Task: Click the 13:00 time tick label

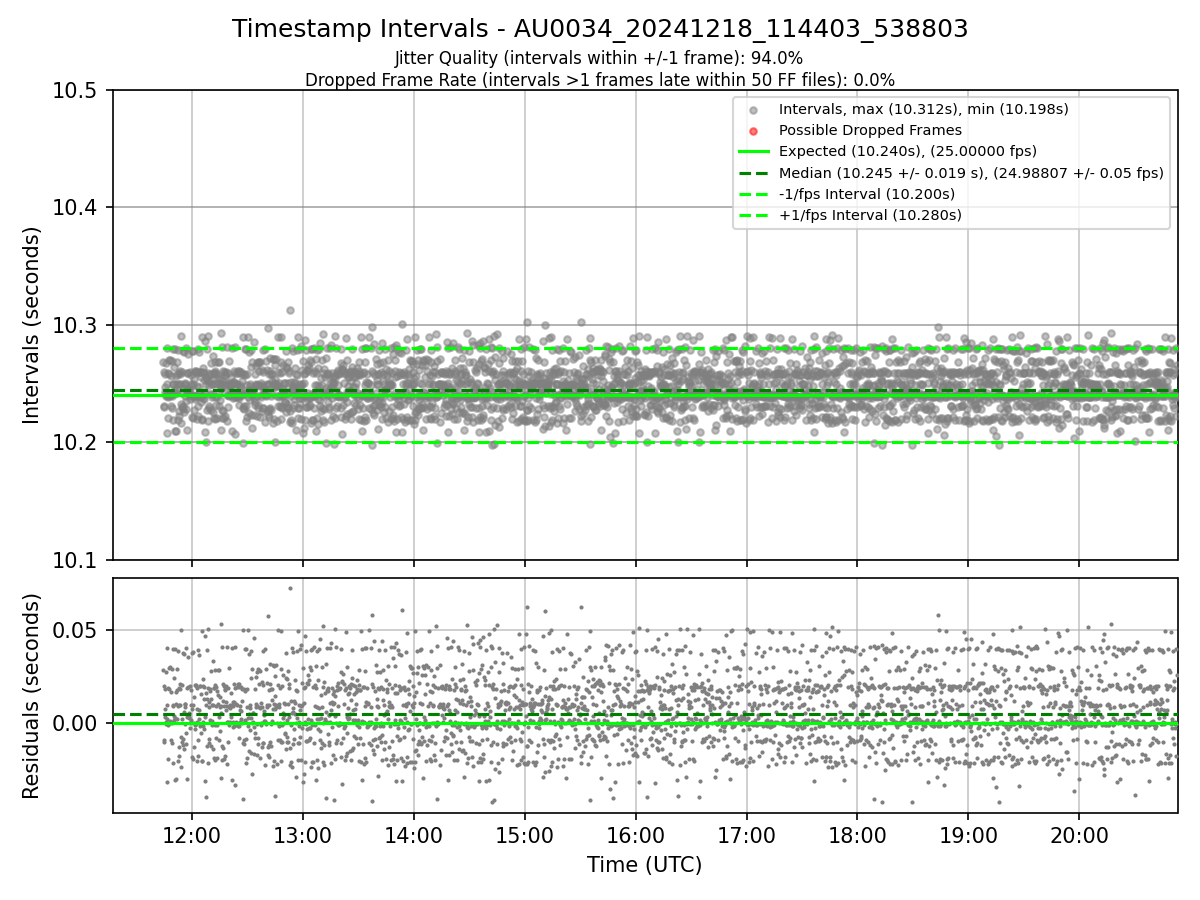Action: 303,836
